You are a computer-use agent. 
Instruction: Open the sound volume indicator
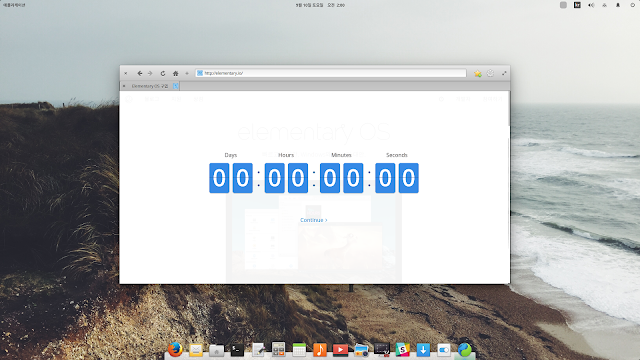(x=591, y=5)
